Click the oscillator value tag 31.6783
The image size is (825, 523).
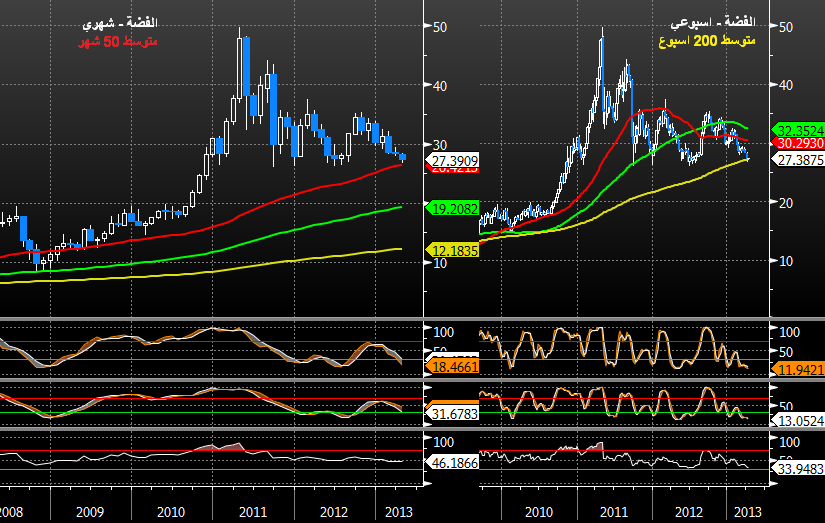pos(452,414)
